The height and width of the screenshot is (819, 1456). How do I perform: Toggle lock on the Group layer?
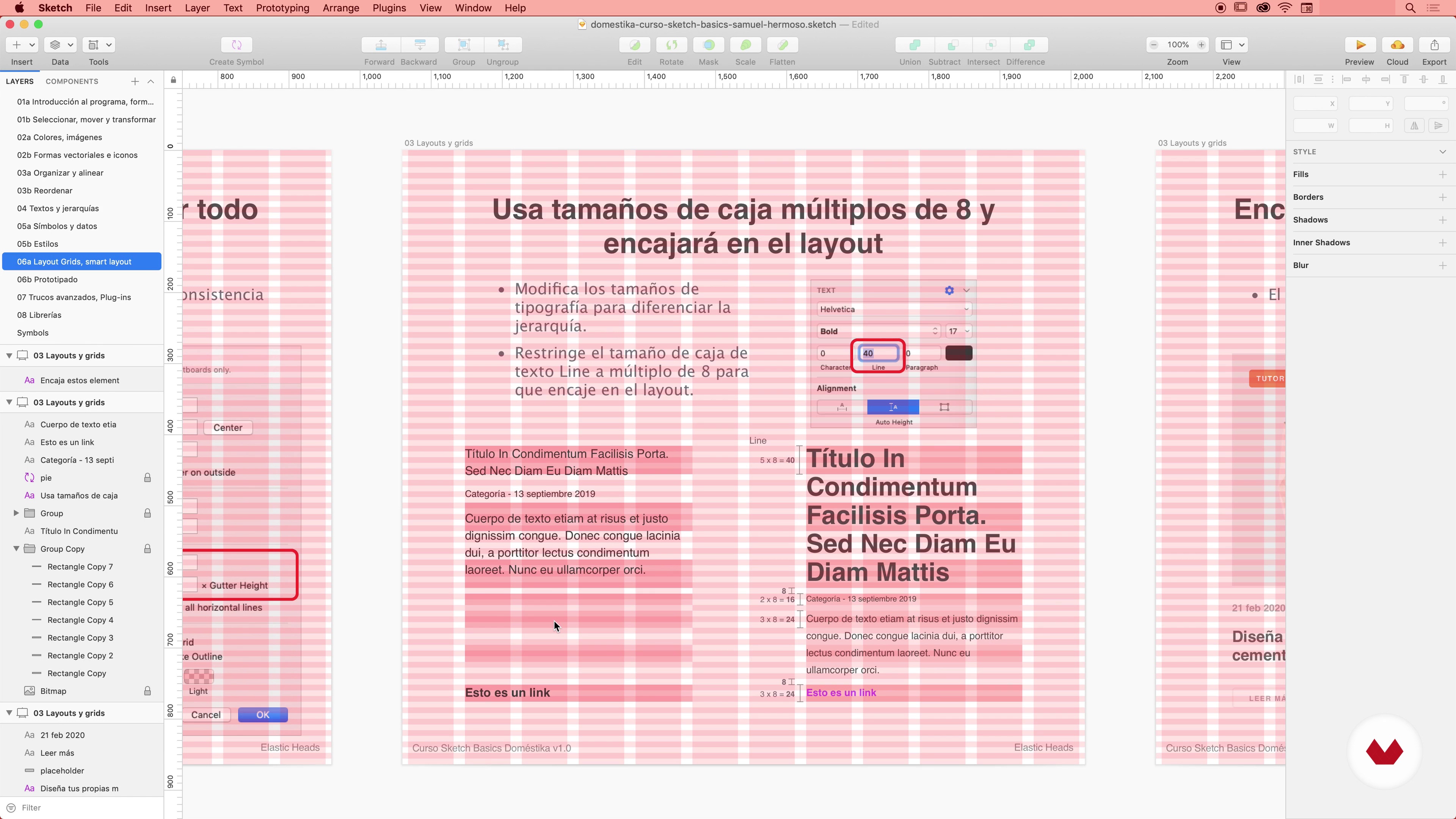(147, 513)
